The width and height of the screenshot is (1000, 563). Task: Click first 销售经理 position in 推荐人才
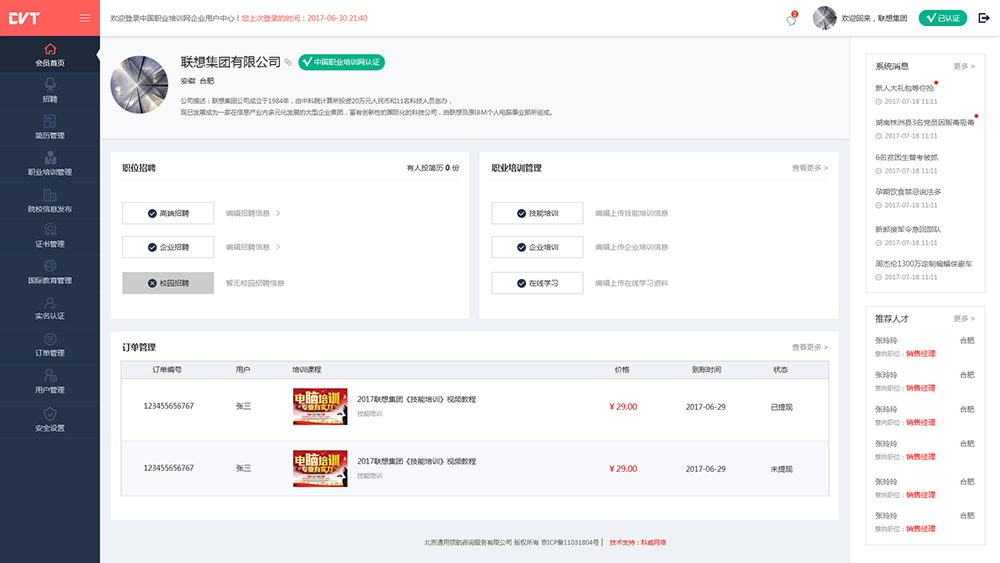(920, 353)
